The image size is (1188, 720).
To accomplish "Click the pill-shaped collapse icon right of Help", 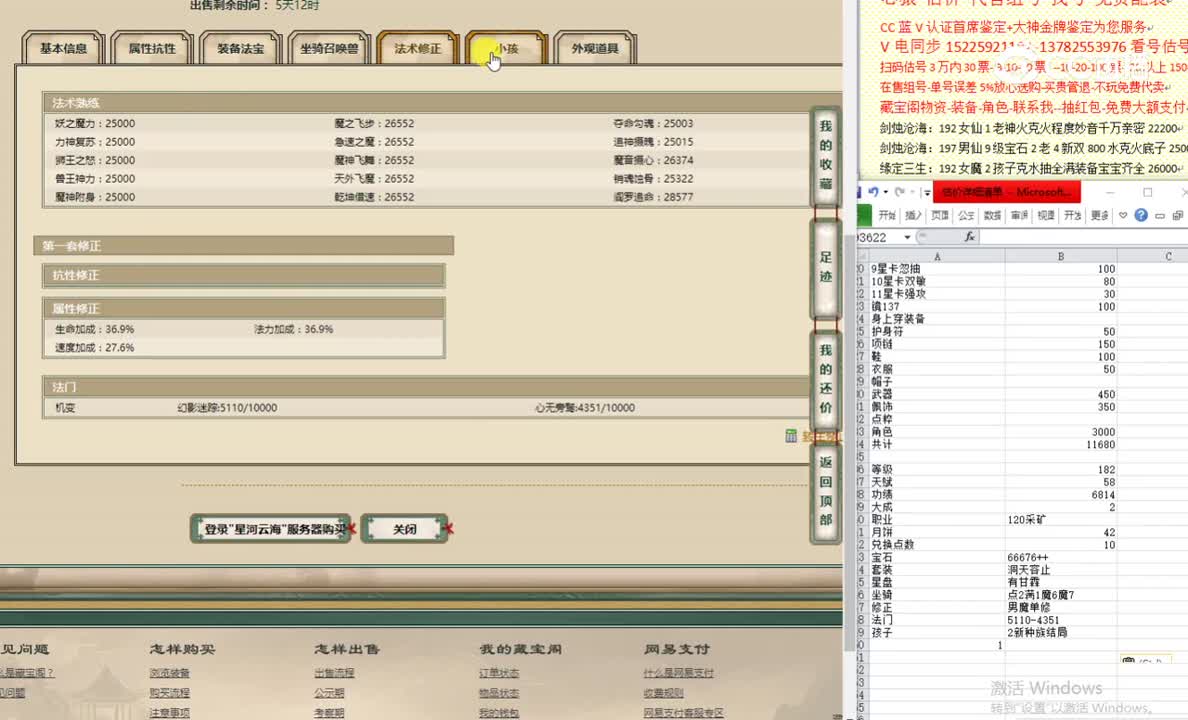I will pyautogui.click(x=1159, y=216).
